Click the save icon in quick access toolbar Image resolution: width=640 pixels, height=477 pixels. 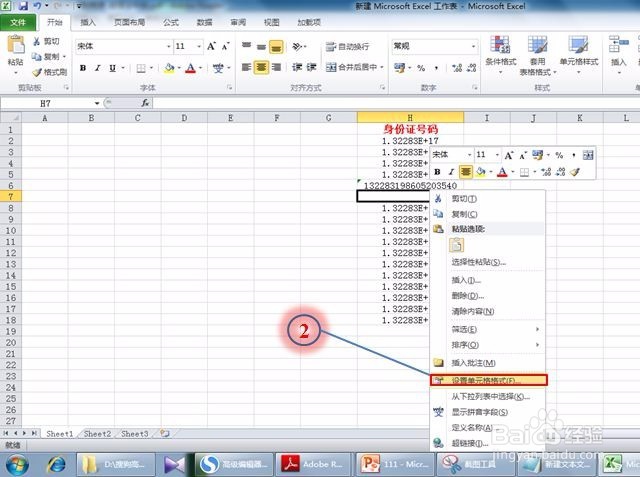click(x=23, y=6)
